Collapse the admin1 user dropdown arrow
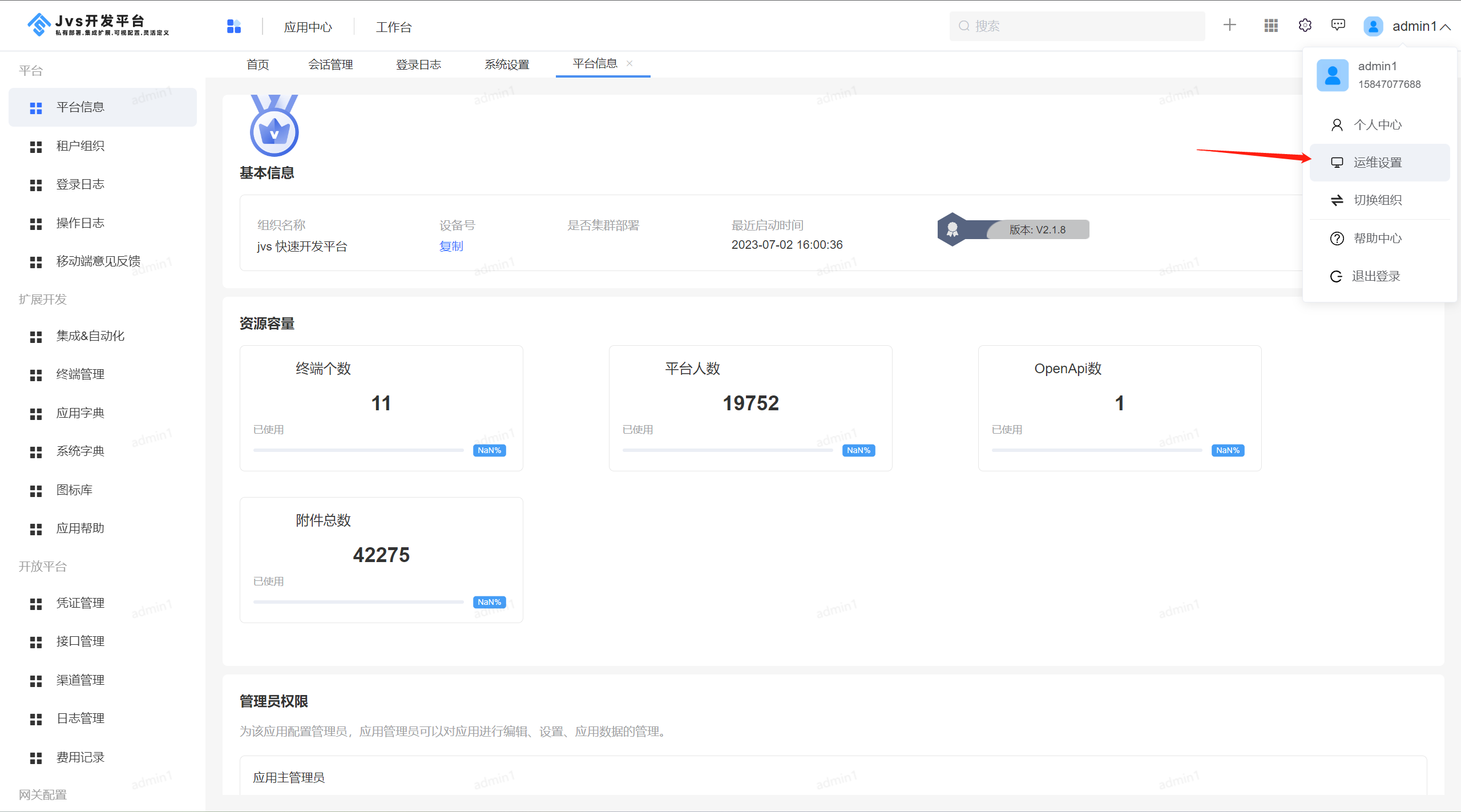The width and height of the screenshot is (1461, 812). pos(1445,27)
